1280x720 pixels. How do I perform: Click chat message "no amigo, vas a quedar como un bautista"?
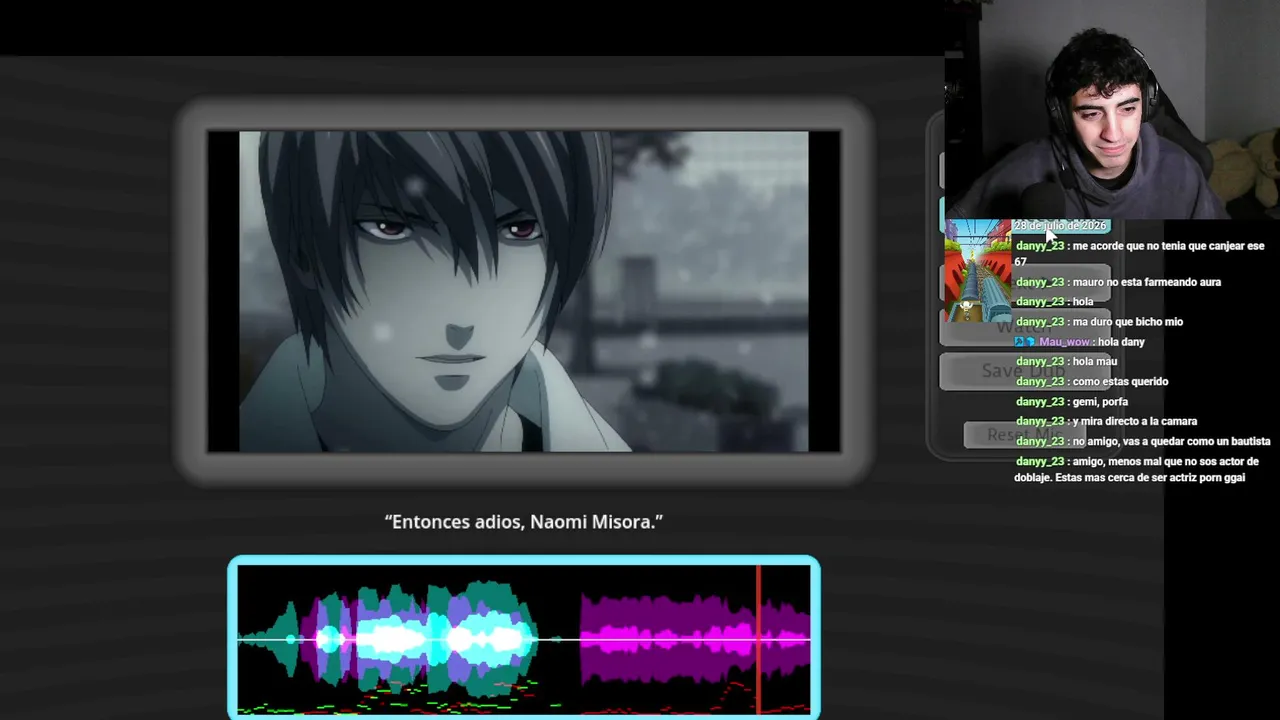(1171, 442)
